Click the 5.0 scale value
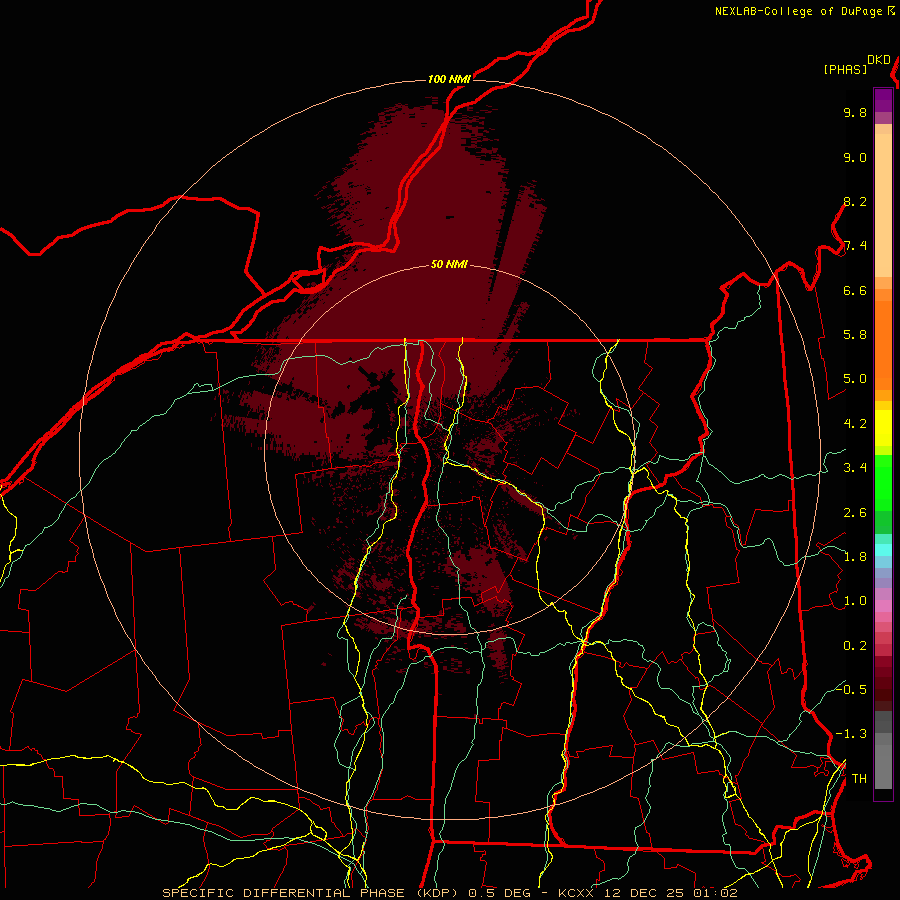This screenshot has height=900, width=900. pos(855,379)
